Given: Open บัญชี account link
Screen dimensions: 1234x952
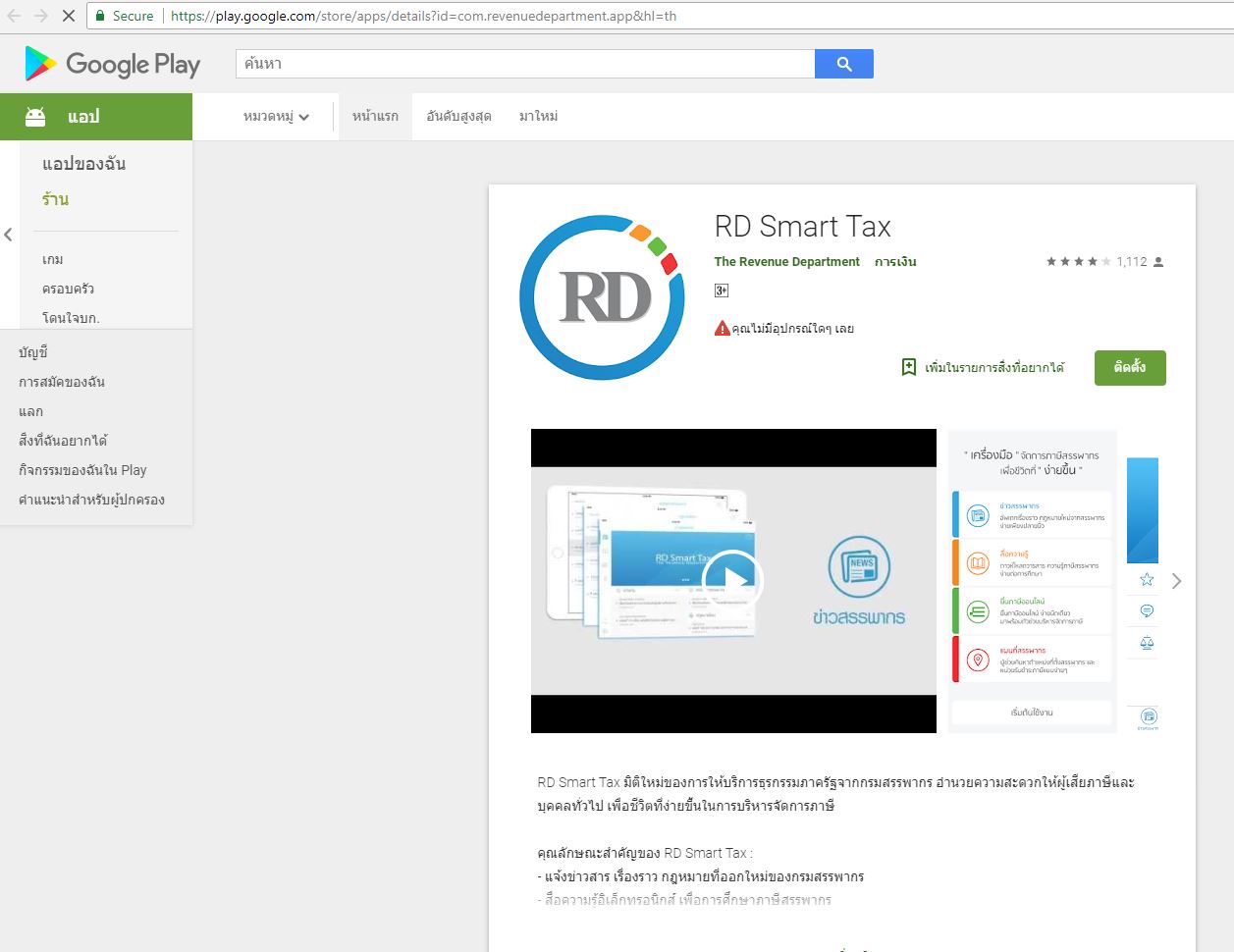Looking at the screenshot, I should 33,352.
